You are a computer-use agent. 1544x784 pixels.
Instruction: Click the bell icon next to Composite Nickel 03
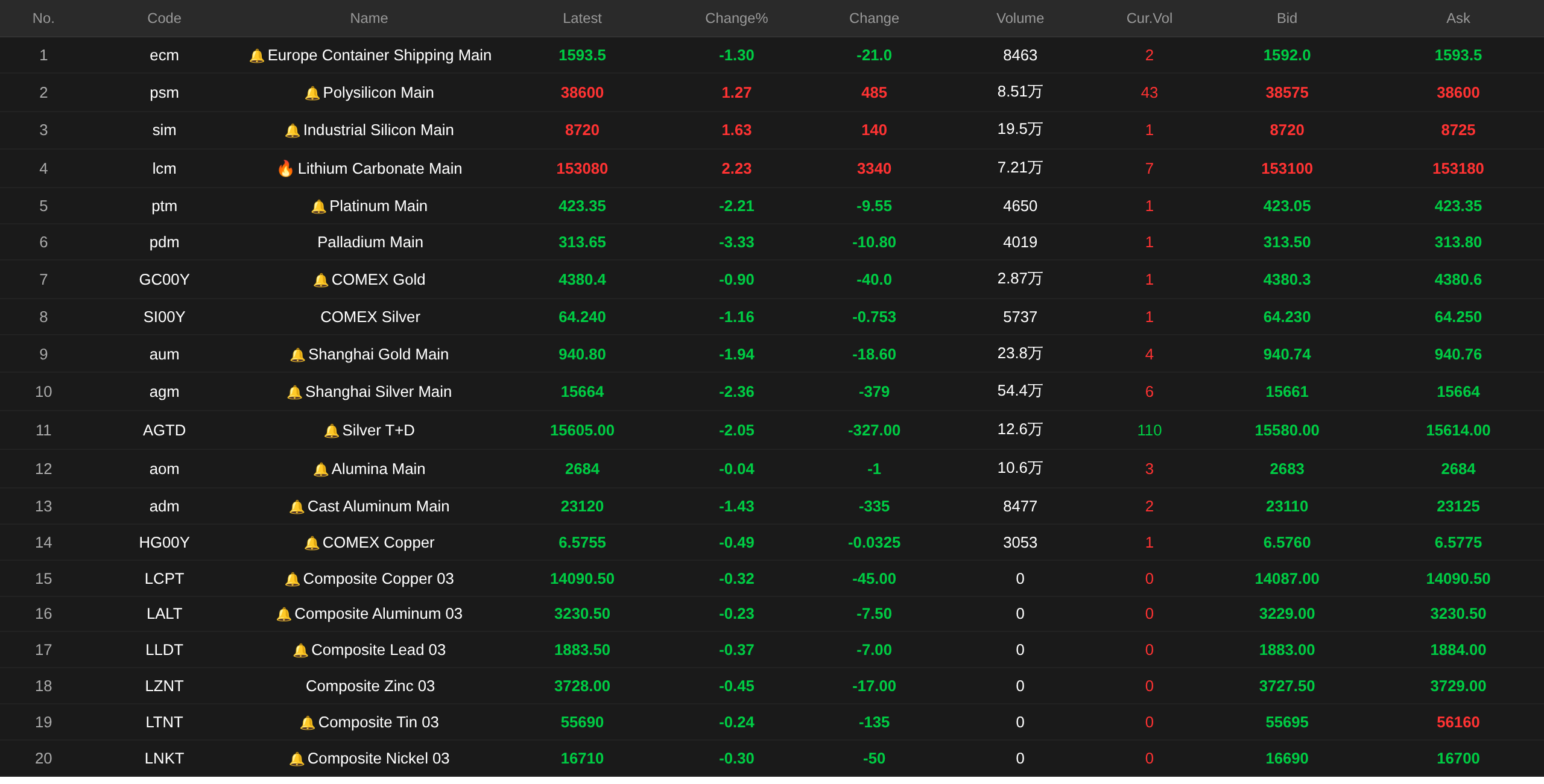(297, 759)
